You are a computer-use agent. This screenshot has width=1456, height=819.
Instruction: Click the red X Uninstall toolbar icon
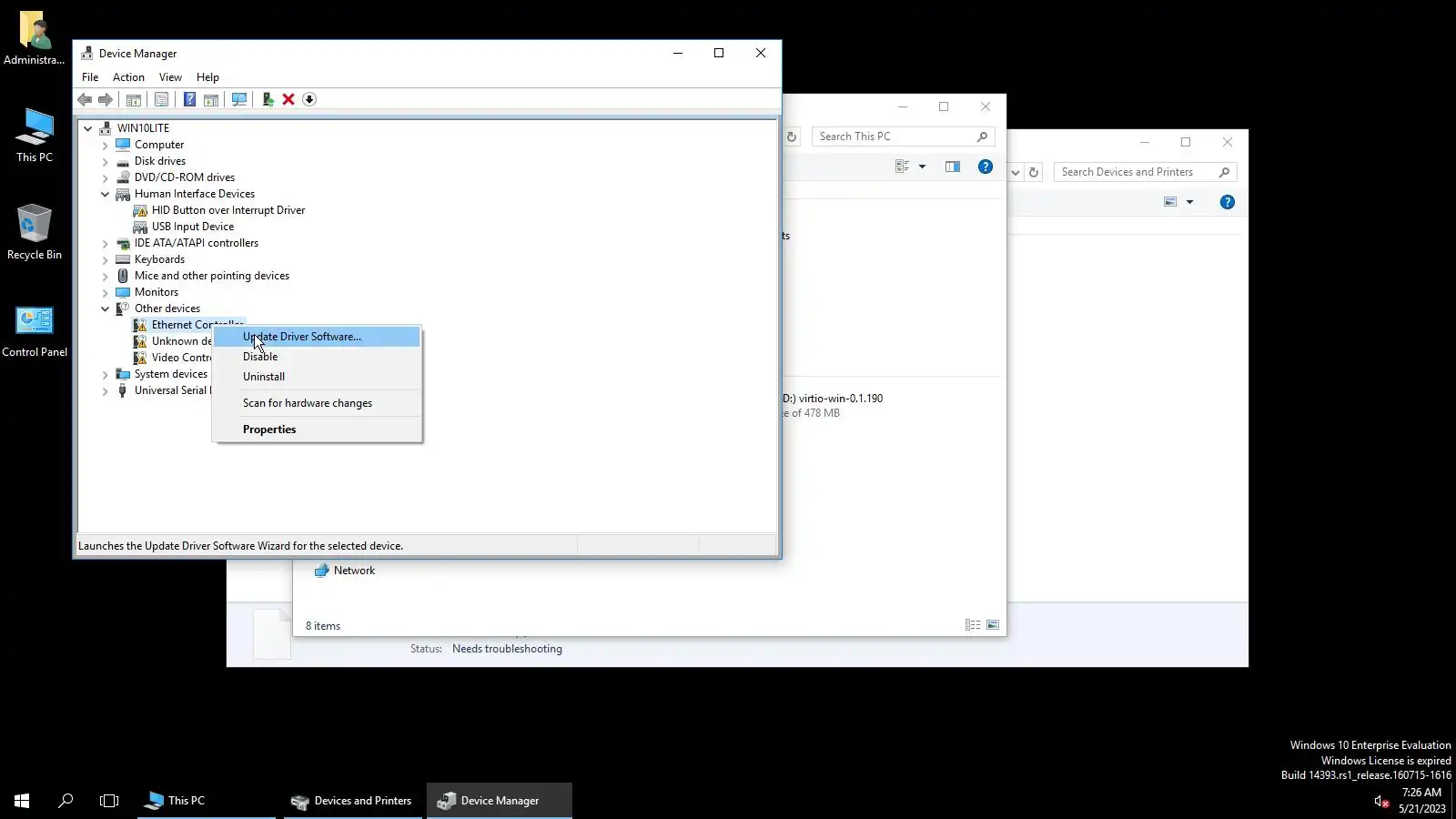[288, 99]
